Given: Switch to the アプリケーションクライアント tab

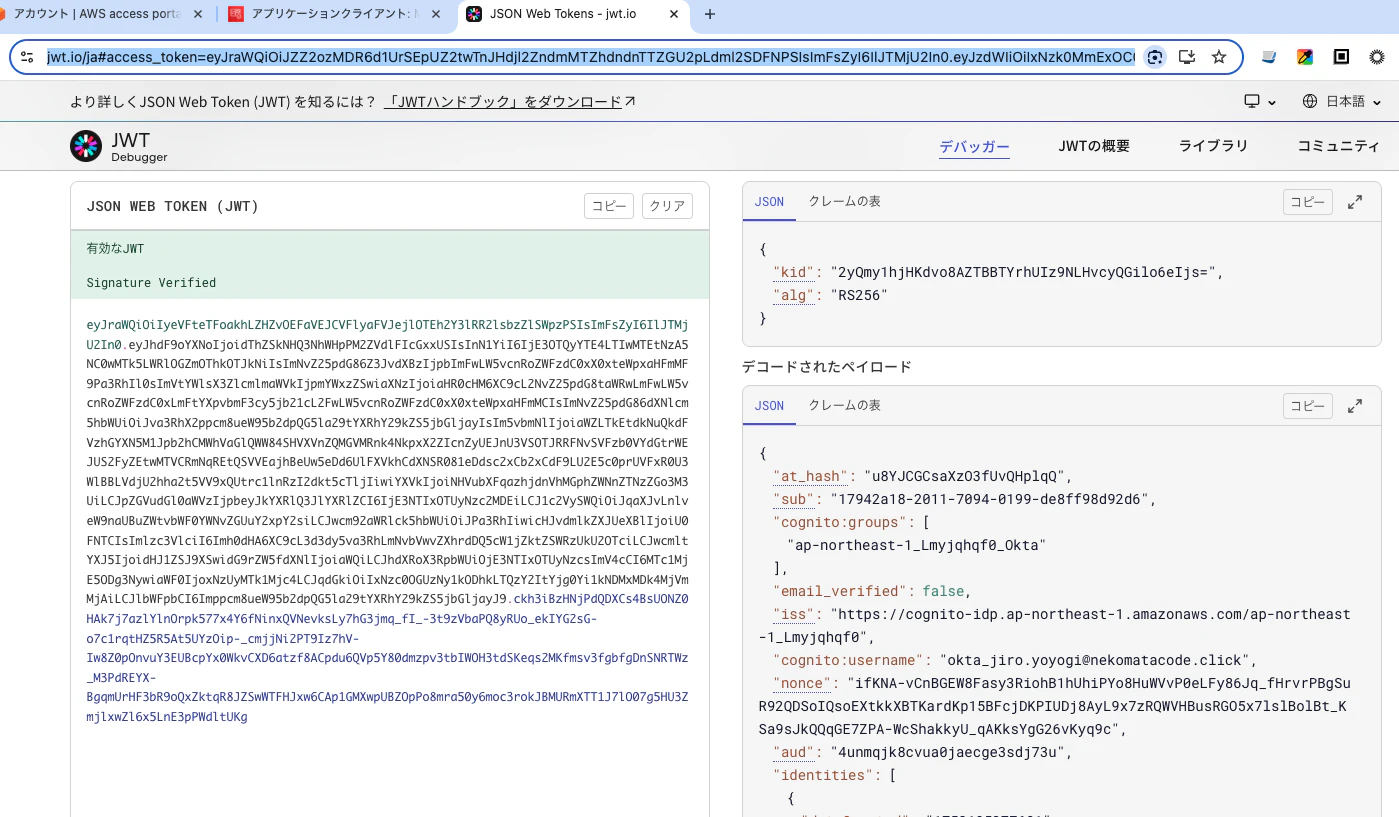Looking at the screenshot, I should tap(335, 14).
